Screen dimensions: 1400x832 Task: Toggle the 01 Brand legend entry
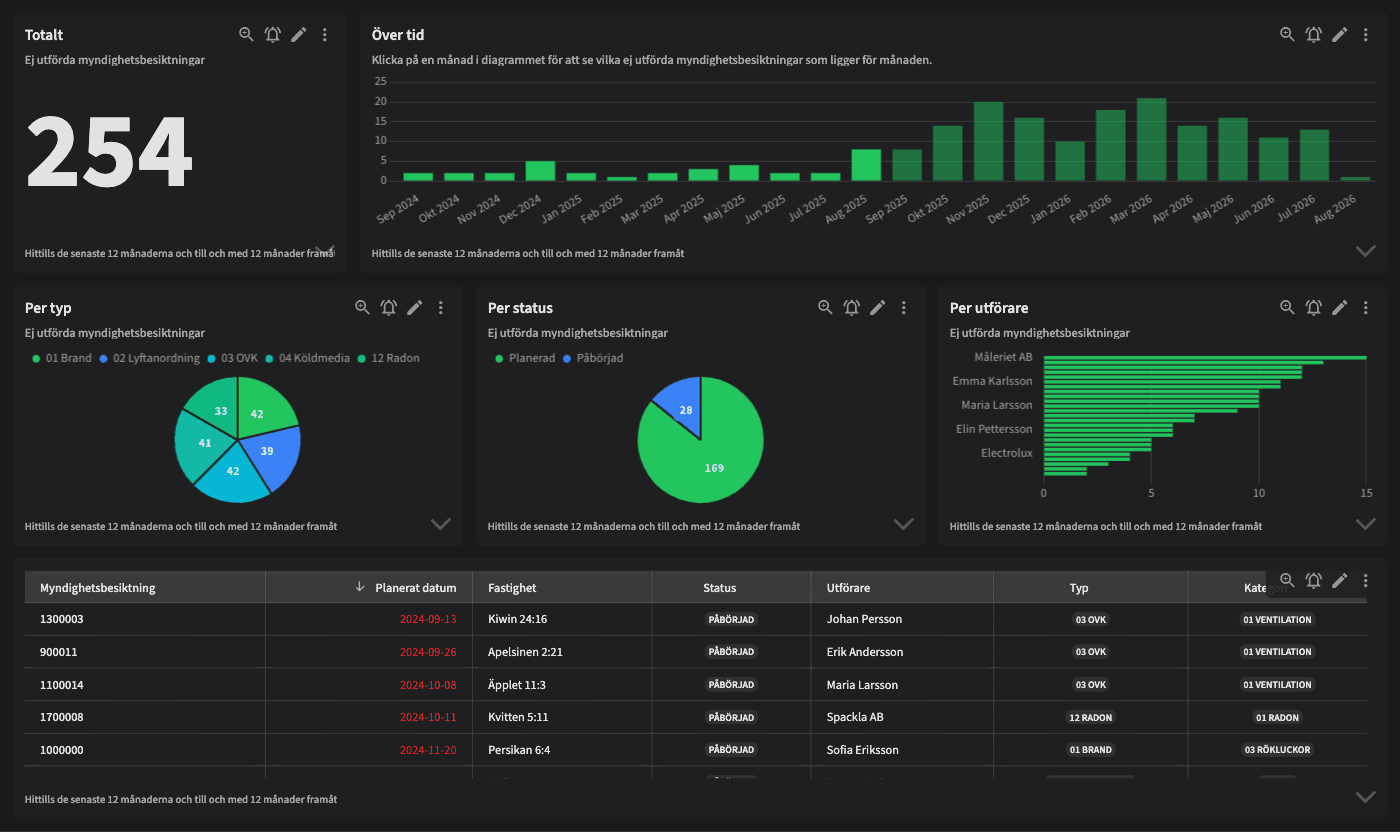tap(62, 357)
